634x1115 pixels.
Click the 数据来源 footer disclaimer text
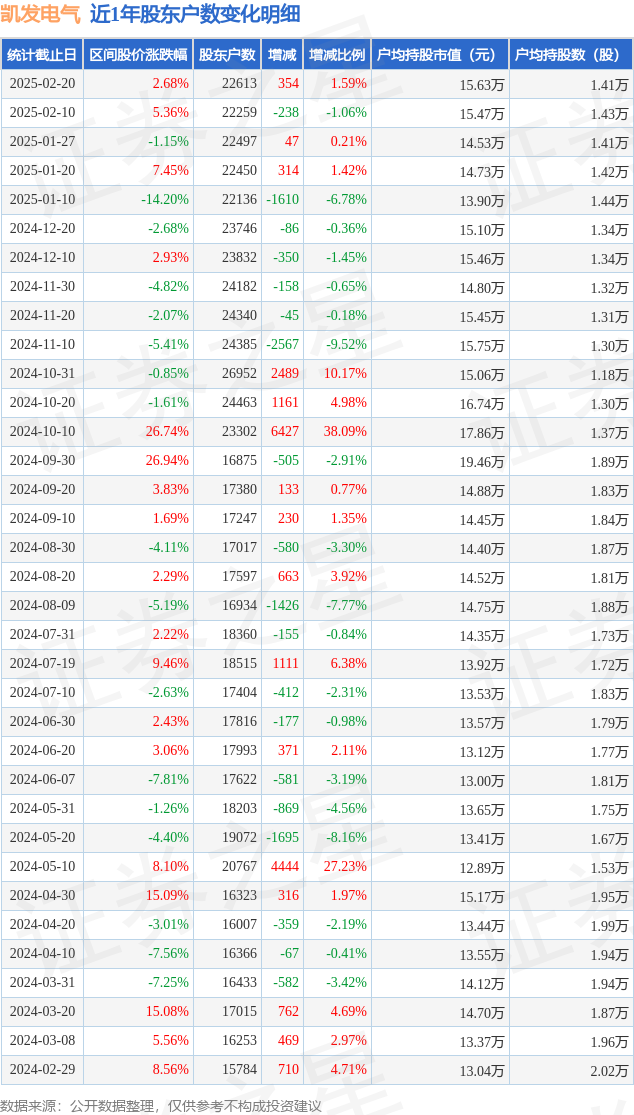pyautogui.click(x=162, y=1105)
